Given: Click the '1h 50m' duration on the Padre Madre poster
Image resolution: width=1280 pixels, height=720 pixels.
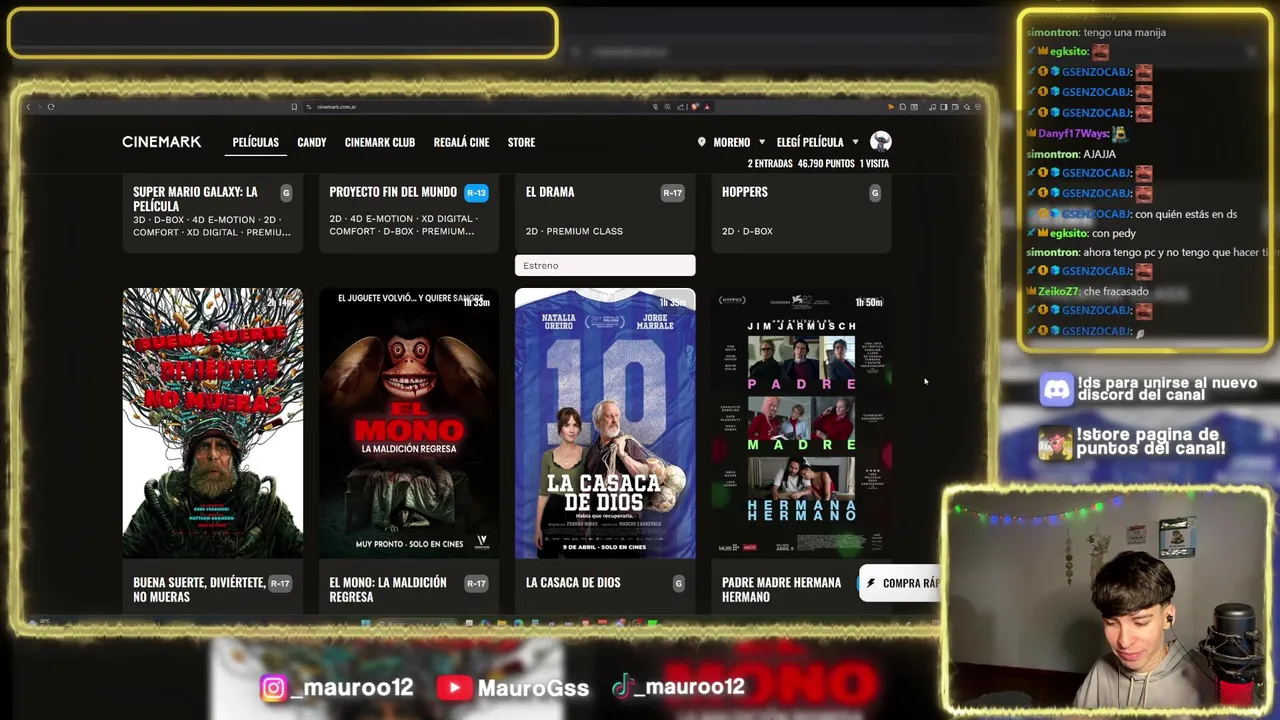Looking at the screenshot, I should (869, 302).
